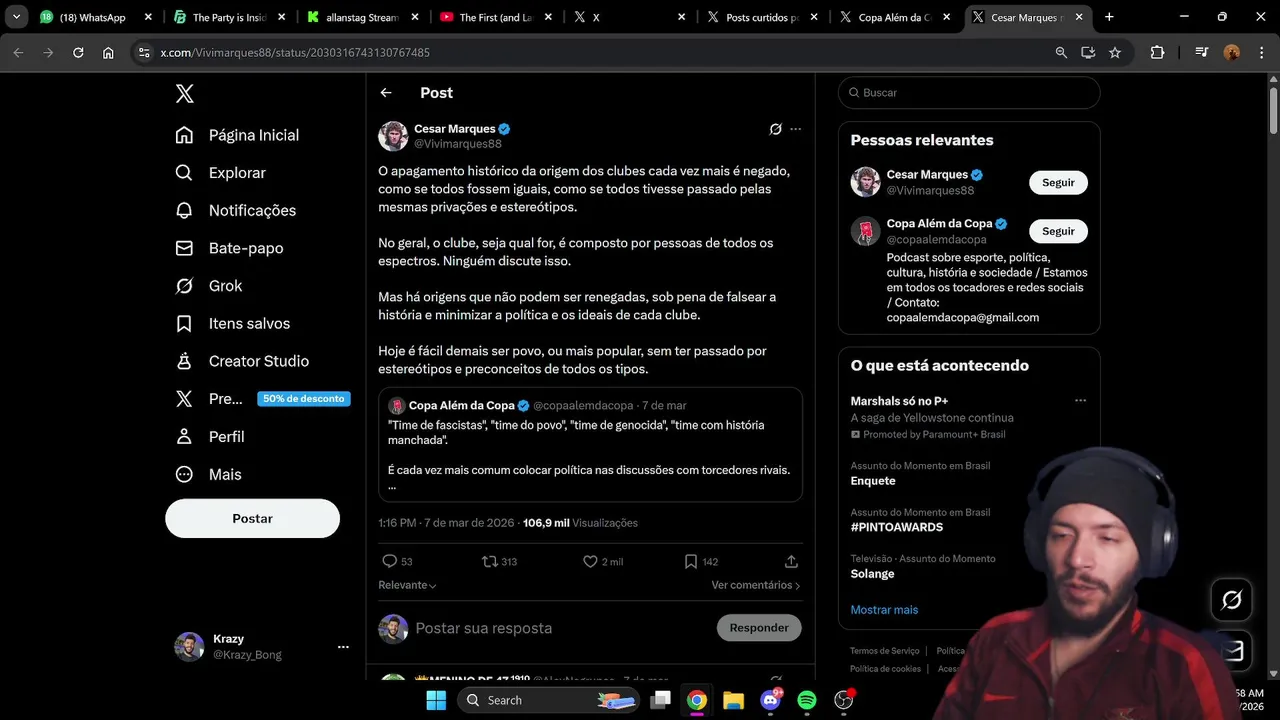Open Chrome tab search dropdown arrow
The width and height of the screenshot is (1280, 720).
(16, 17)
